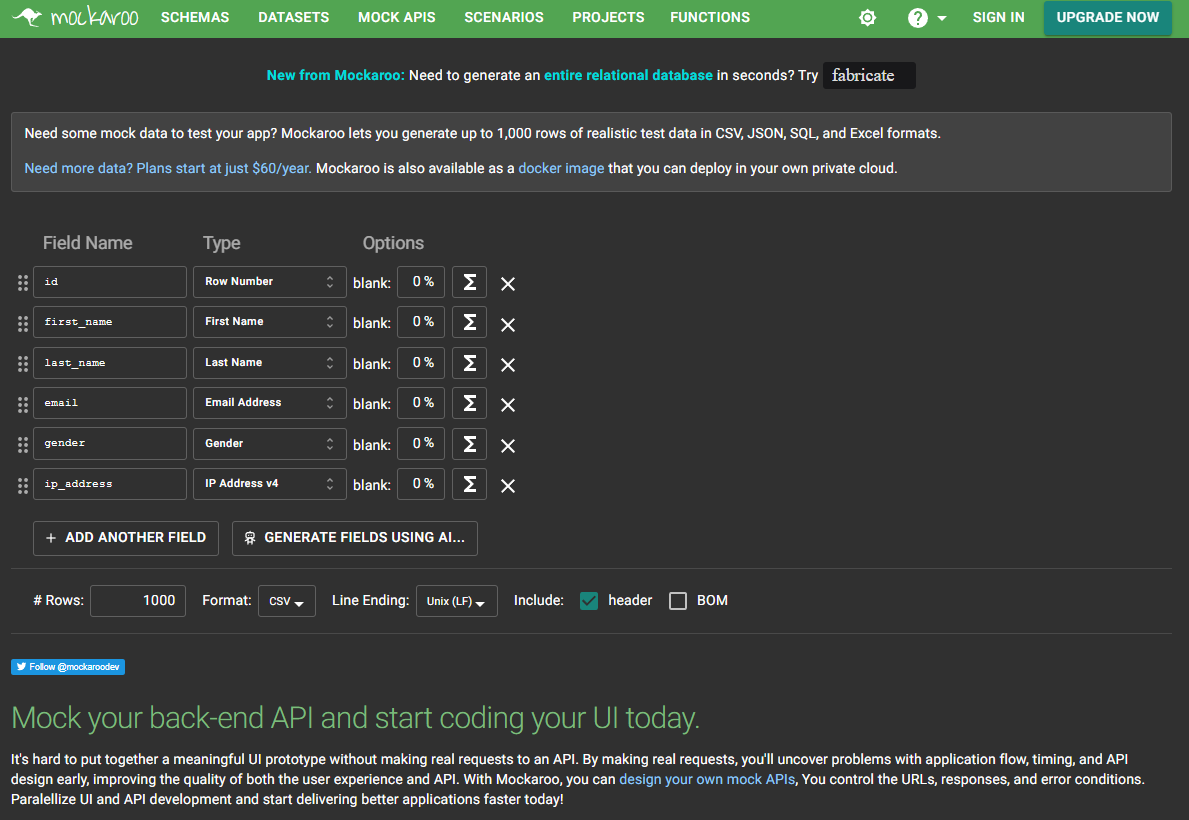Edit the first_name field name box
Image resolution: width=1189 pixels, height=820 pixels.
[110, 322]
